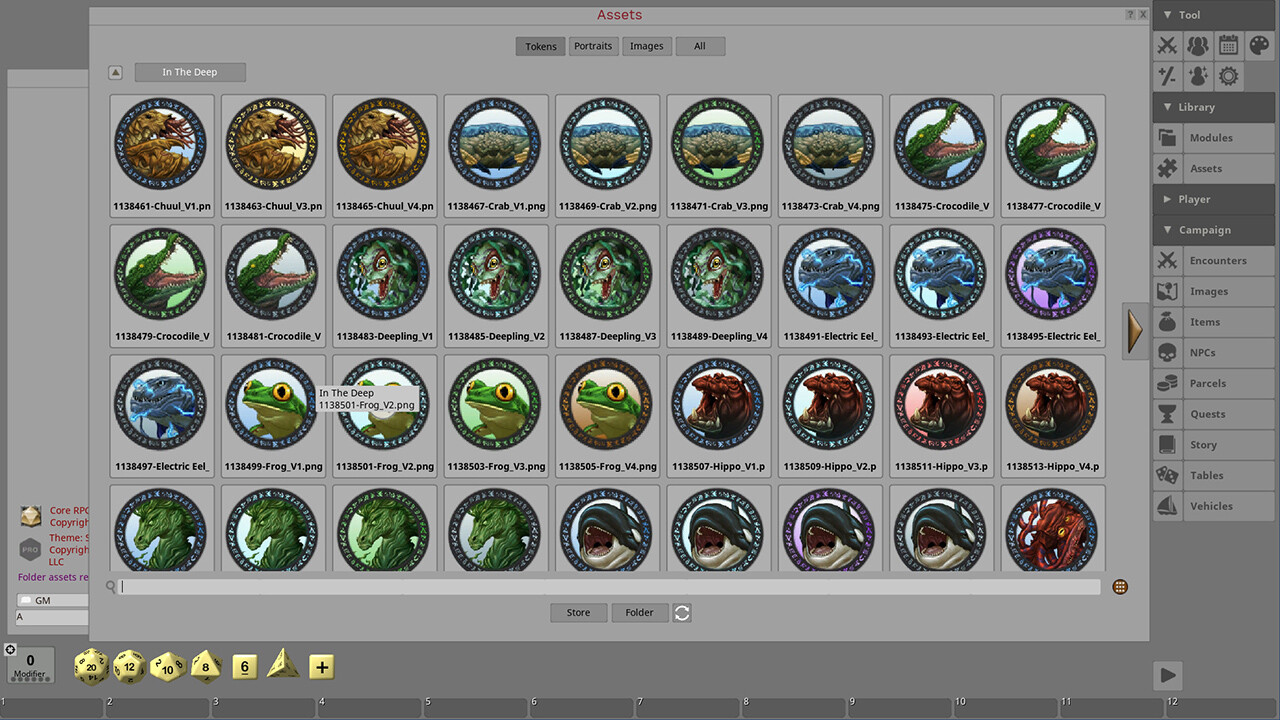Image resolution: width=1280 pixels, height=720 pixels.
Task: Click the up arrow above In The Deep folder
Action: click(x=115, y=72)
